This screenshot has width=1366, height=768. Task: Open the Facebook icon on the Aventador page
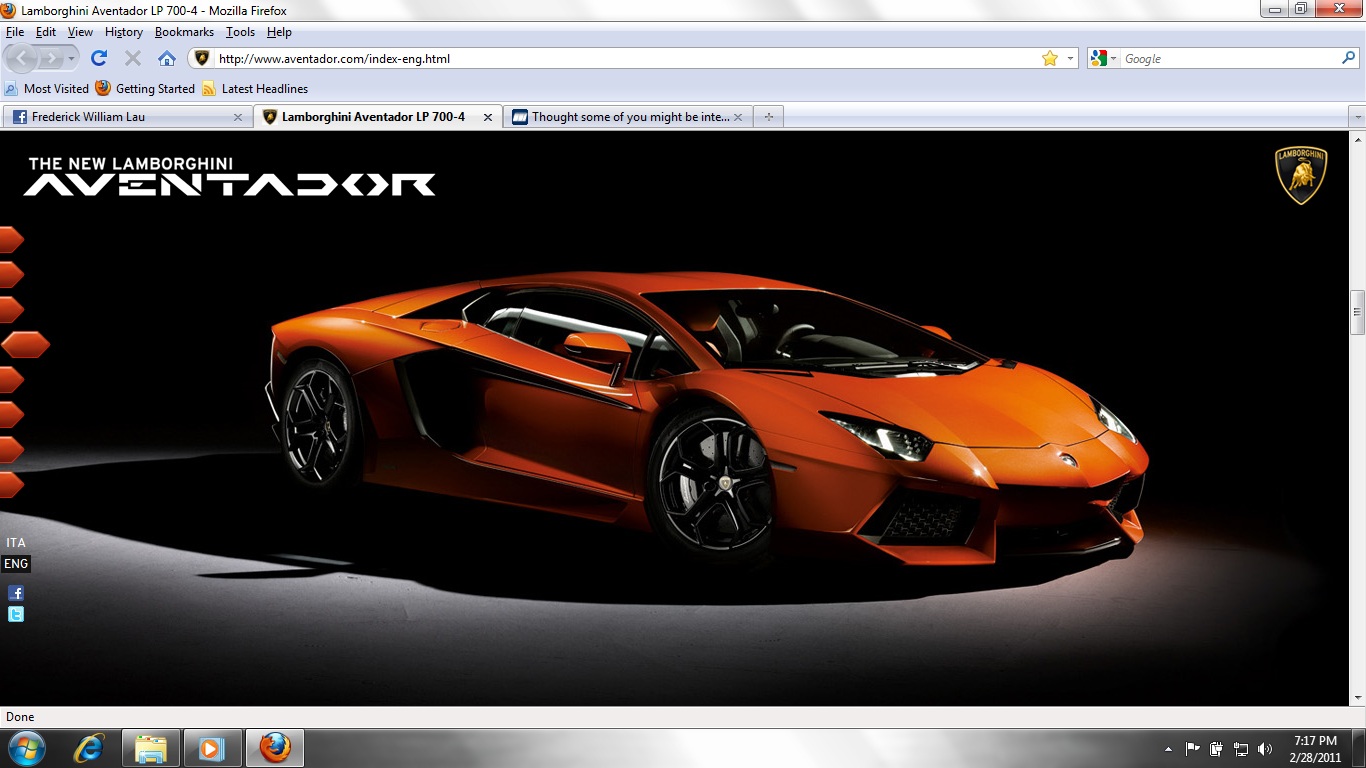16,593
